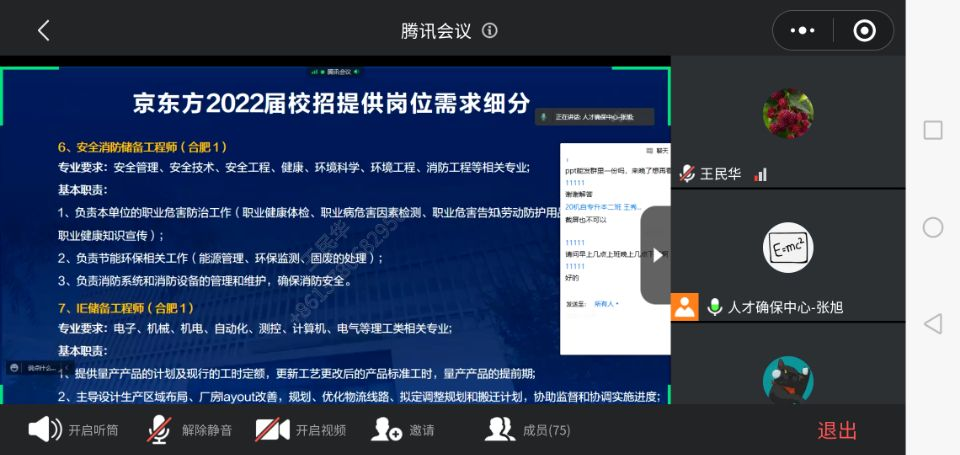Collapse participant panel with side arrow handle
This screenshot has height=455, width=960.
click(655, 255)
